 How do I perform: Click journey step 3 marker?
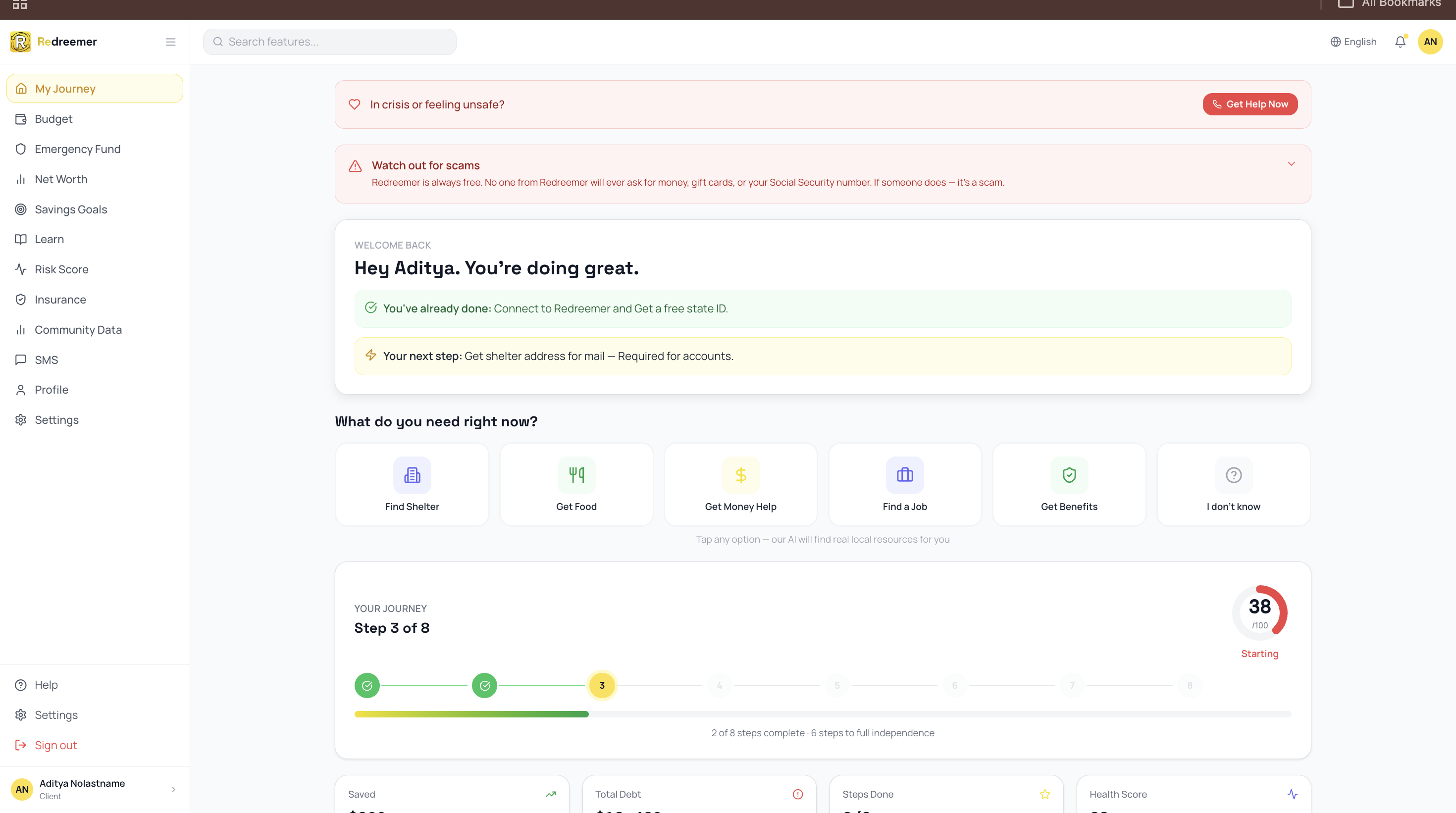tap(601, 685)
